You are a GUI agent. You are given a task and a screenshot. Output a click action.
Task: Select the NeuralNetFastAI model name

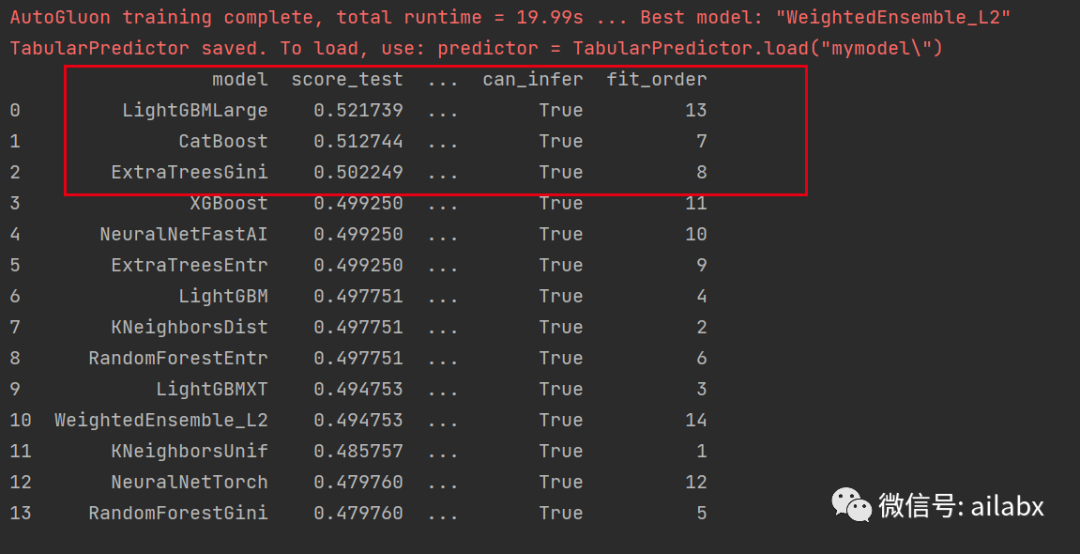tap(184, 234)
